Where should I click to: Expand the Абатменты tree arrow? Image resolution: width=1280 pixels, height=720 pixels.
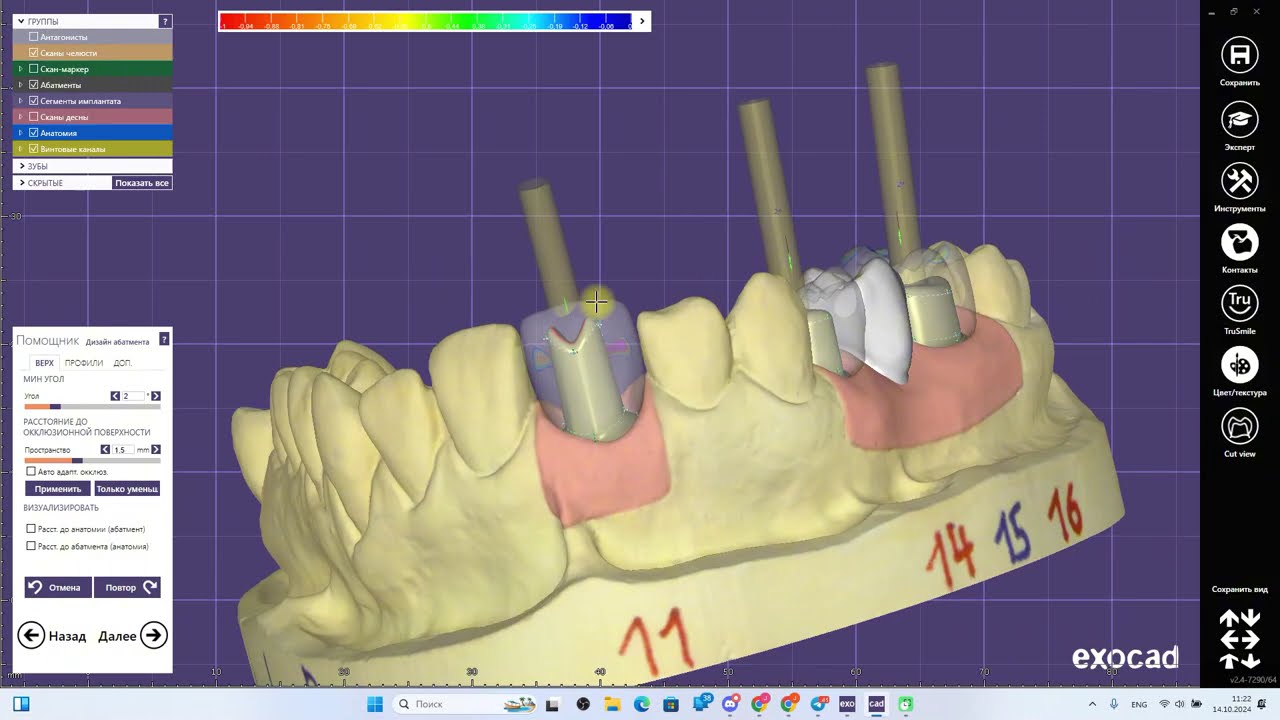click(x=20, y=85)
